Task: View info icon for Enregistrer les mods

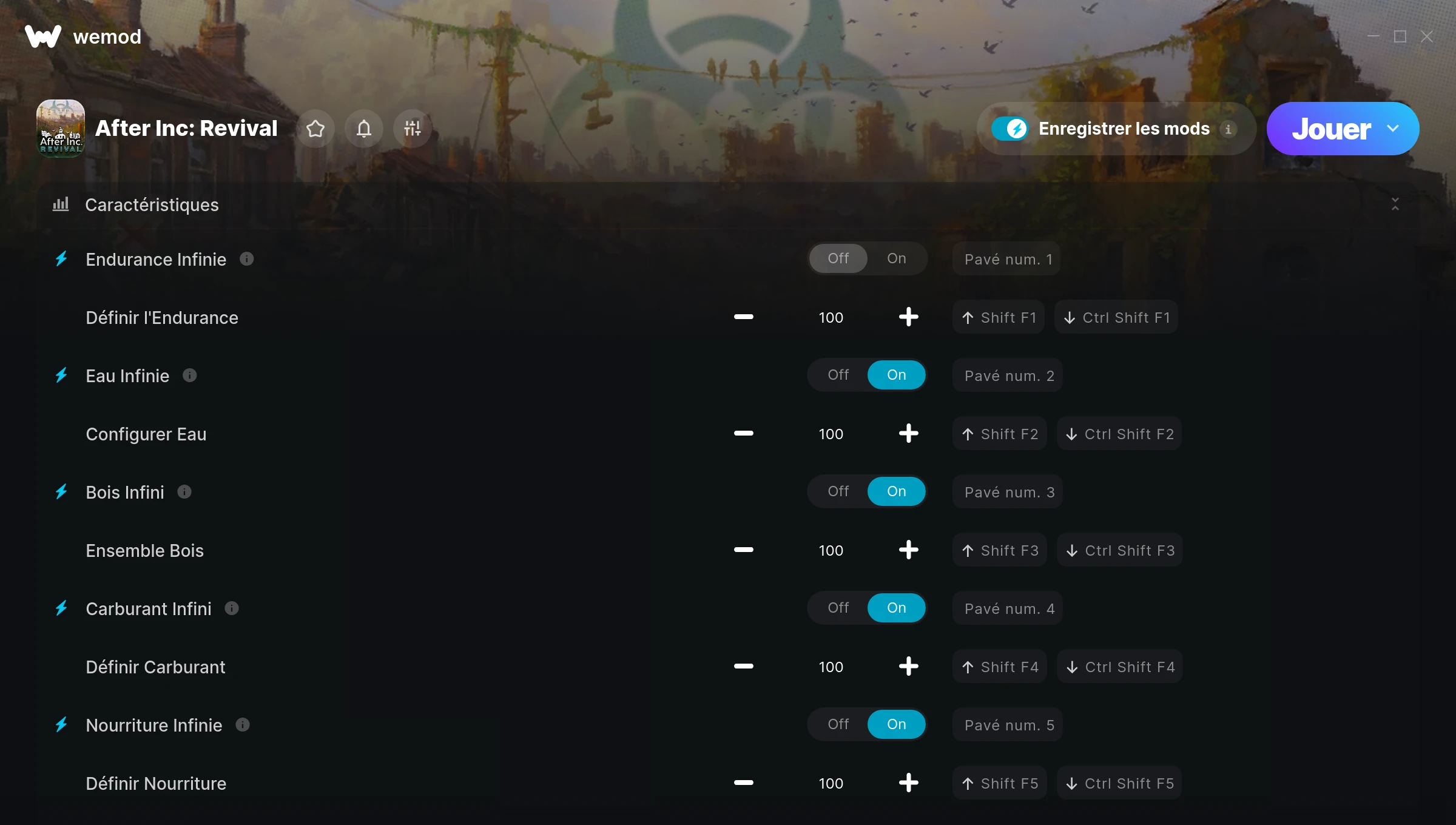Action: (x=1228, y=129)
